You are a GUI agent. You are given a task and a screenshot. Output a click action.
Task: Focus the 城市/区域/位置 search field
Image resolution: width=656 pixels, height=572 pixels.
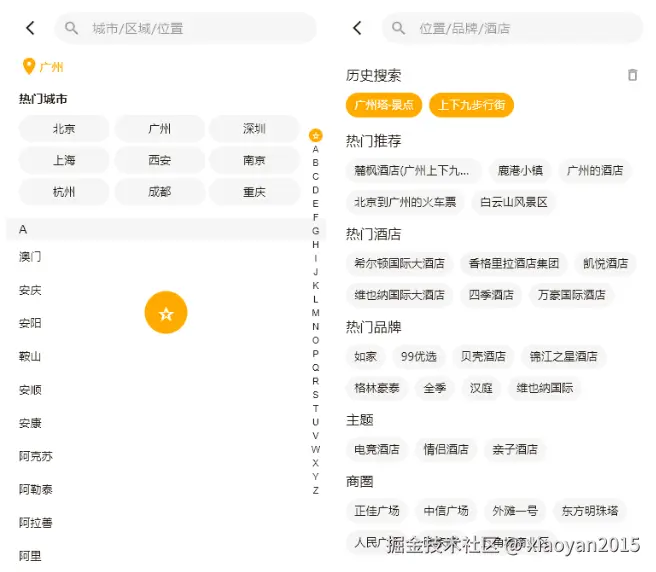pyautogui.click(x=185, y=28)
